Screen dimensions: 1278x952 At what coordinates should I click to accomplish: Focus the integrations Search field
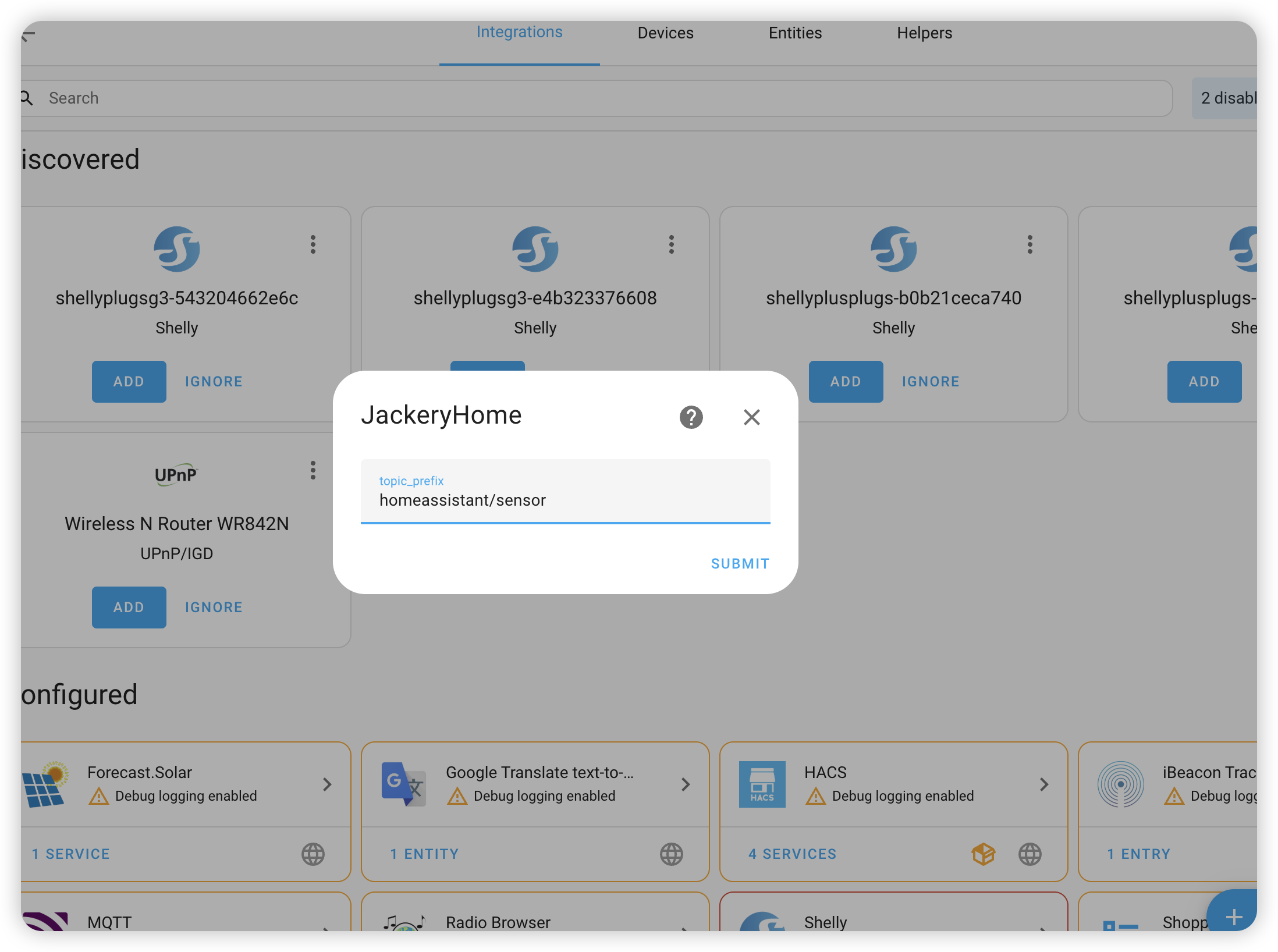(596, 98)
